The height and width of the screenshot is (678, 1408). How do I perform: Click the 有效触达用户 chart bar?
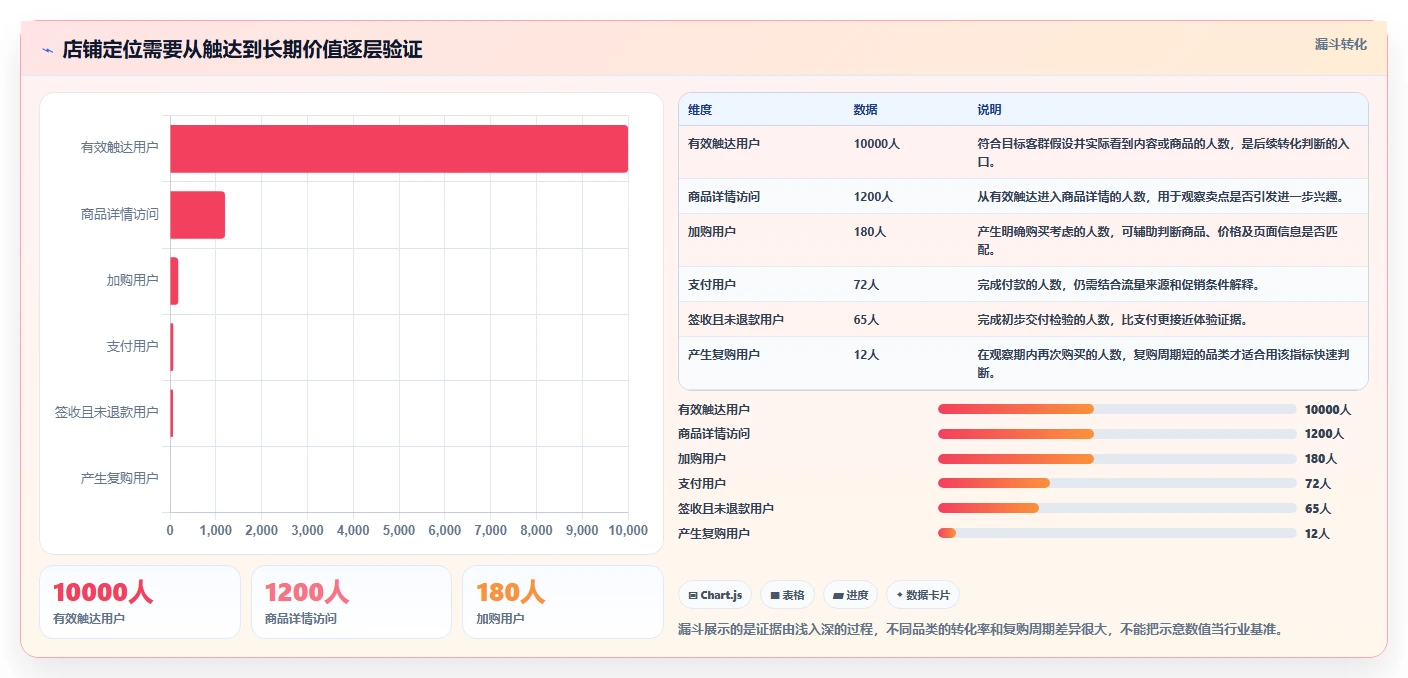399,148
